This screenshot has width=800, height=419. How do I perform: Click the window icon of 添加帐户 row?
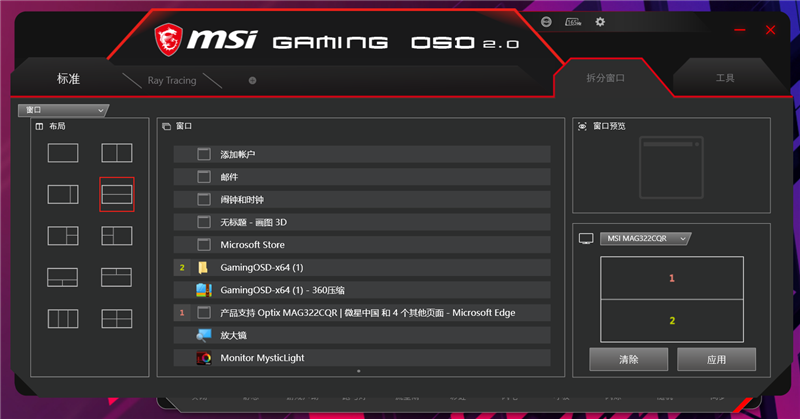click(x=204, y=154)
